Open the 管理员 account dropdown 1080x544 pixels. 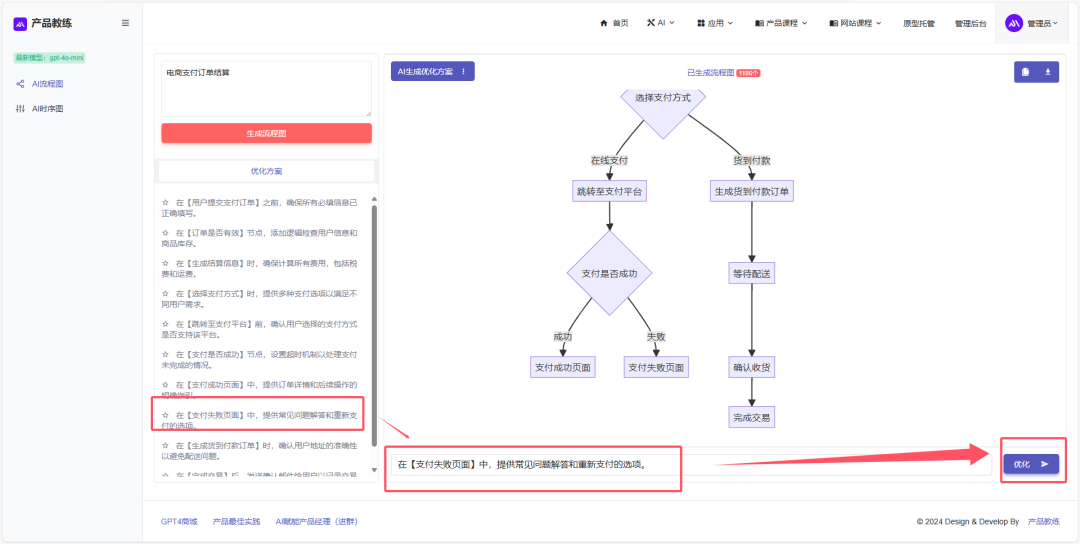point(1031,23)
